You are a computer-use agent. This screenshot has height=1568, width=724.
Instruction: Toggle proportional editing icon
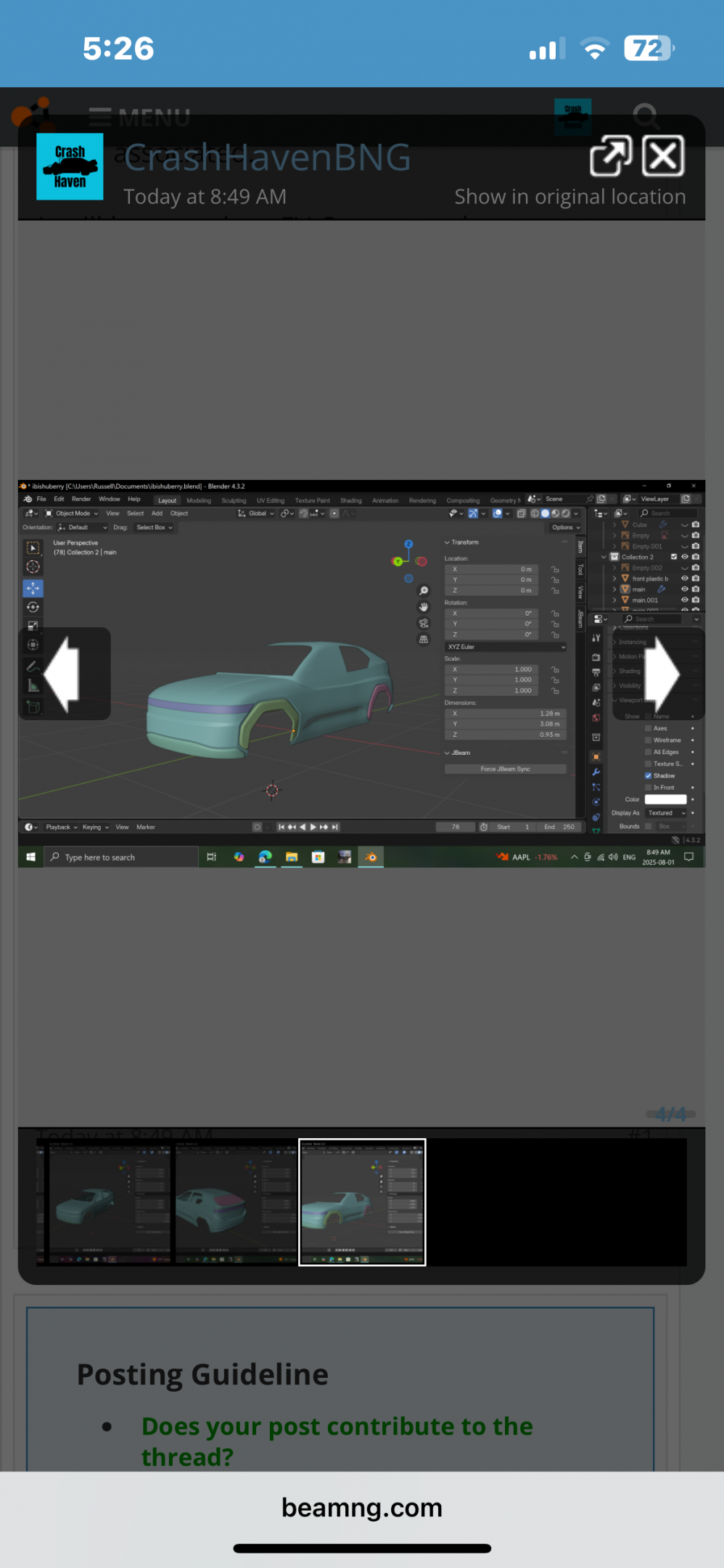click(x=334, y=513)
